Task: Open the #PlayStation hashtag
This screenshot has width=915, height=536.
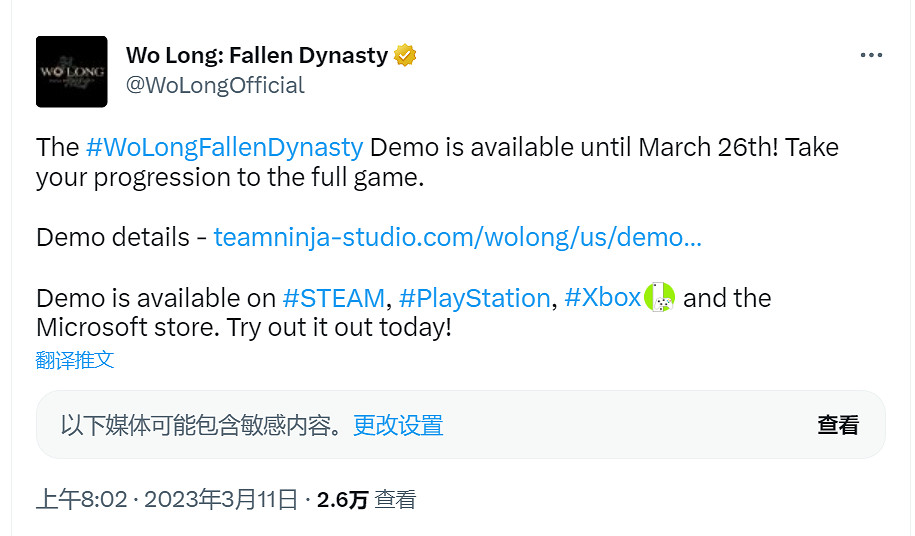Action: pyautogui.click(x=474, y=298)
